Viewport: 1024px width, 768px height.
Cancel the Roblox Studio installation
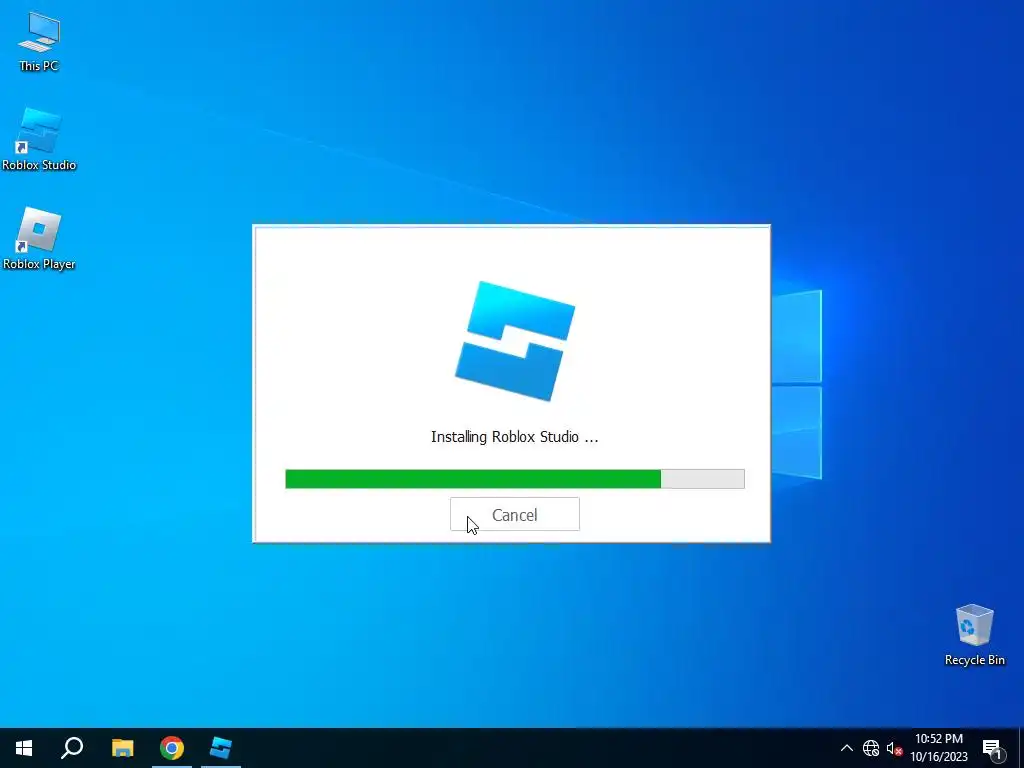point(515,515)
